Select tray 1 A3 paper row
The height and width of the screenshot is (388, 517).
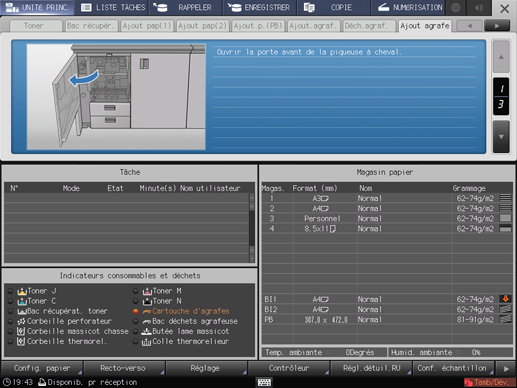(x=387, y=198)
